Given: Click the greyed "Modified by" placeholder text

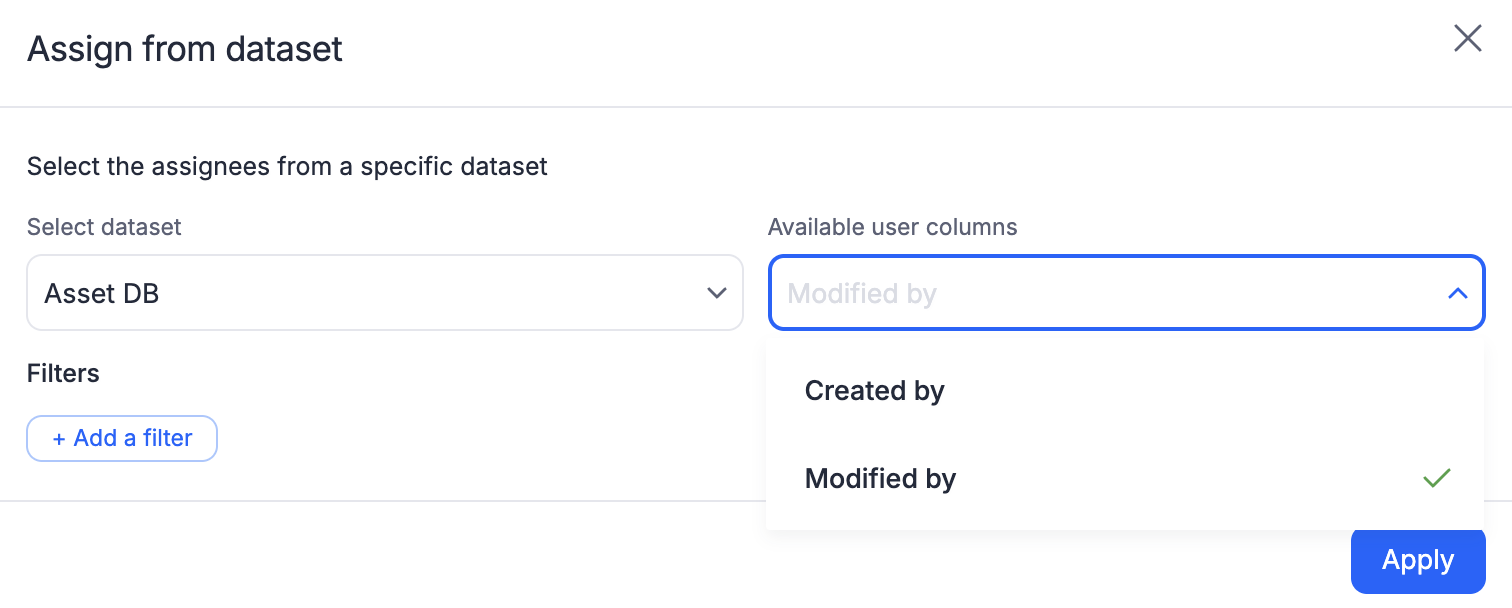Looking at the screenshot, I should [x=862, y=294].
